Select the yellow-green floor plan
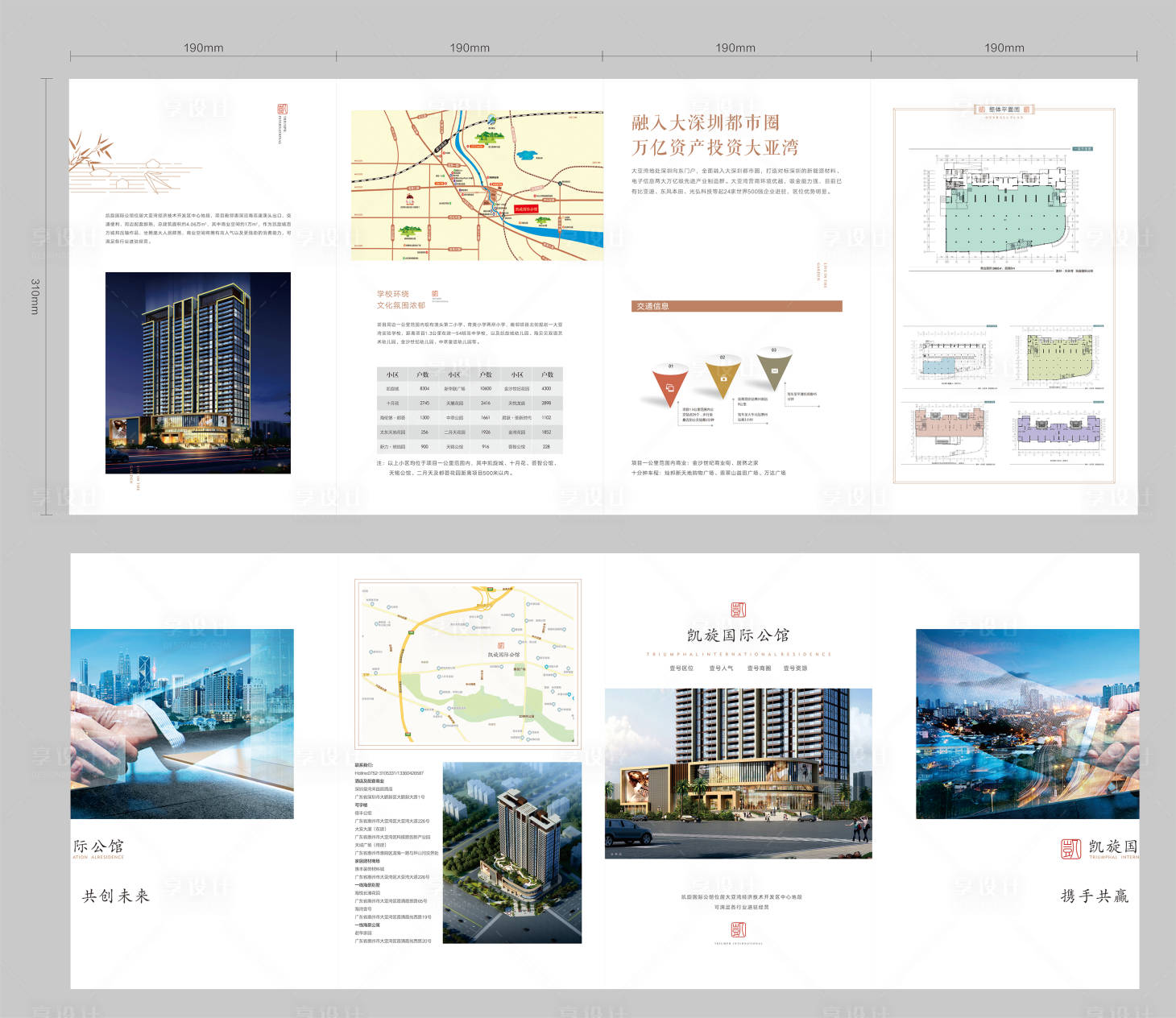The image size is (1176, 1018). click(1059, 357)
